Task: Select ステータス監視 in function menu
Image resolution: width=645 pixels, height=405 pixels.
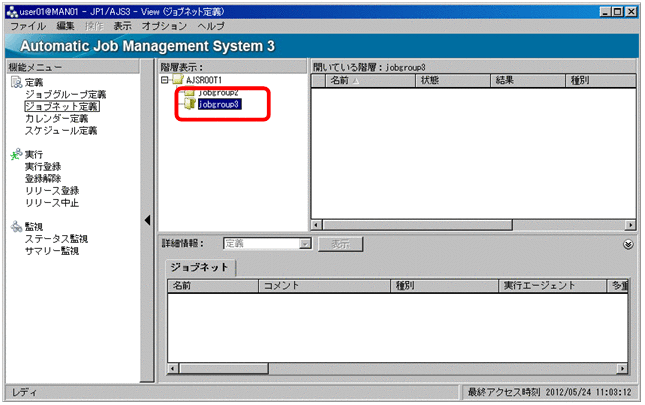Action: coord(56,239)
